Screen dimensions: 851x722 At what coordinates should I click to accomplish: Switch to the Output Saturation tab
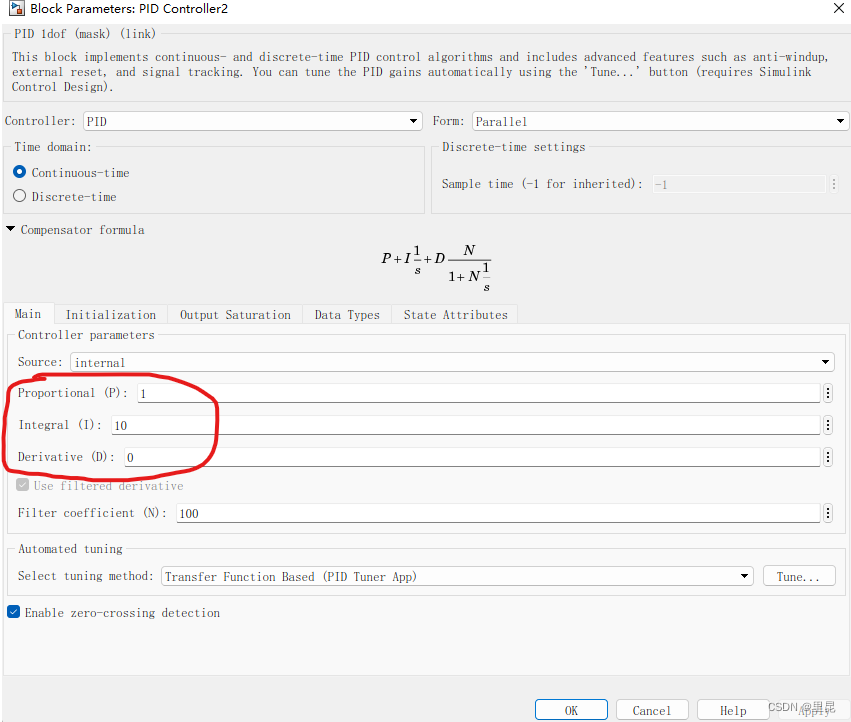(235, 315)
